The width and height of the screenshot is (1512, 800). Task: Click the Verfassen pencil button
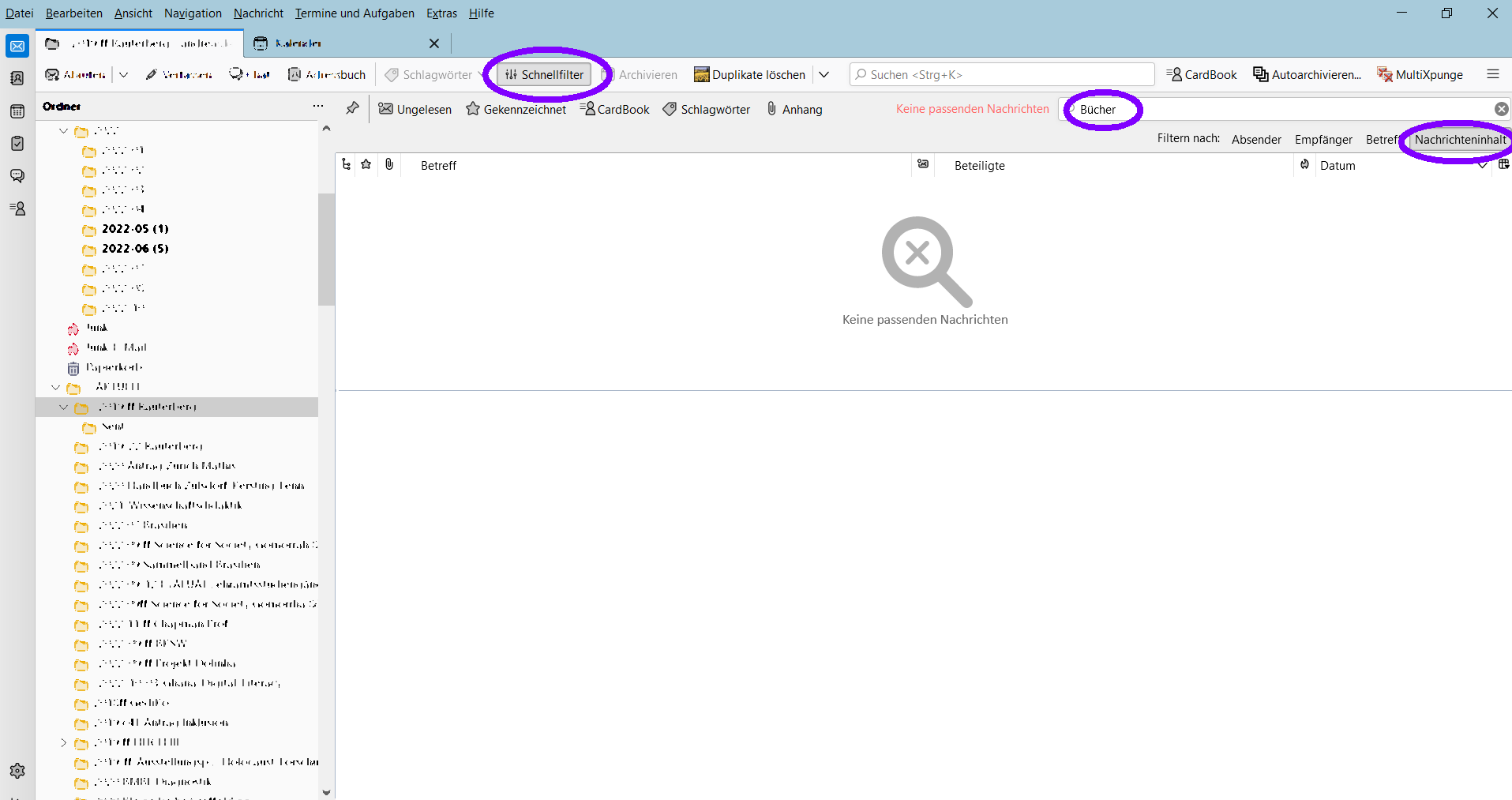[179, 74]
